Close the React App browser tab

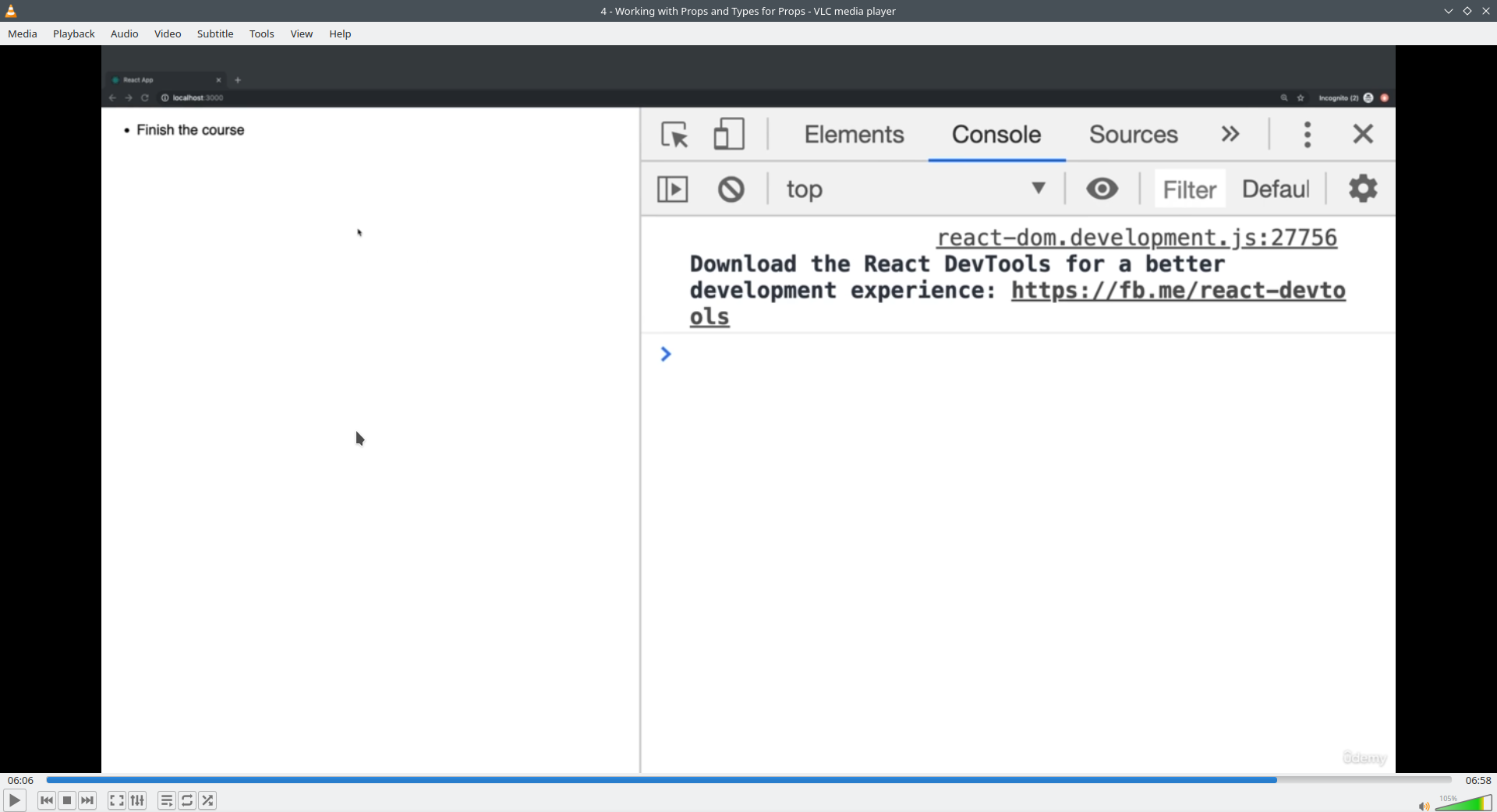tap(218, 79)
